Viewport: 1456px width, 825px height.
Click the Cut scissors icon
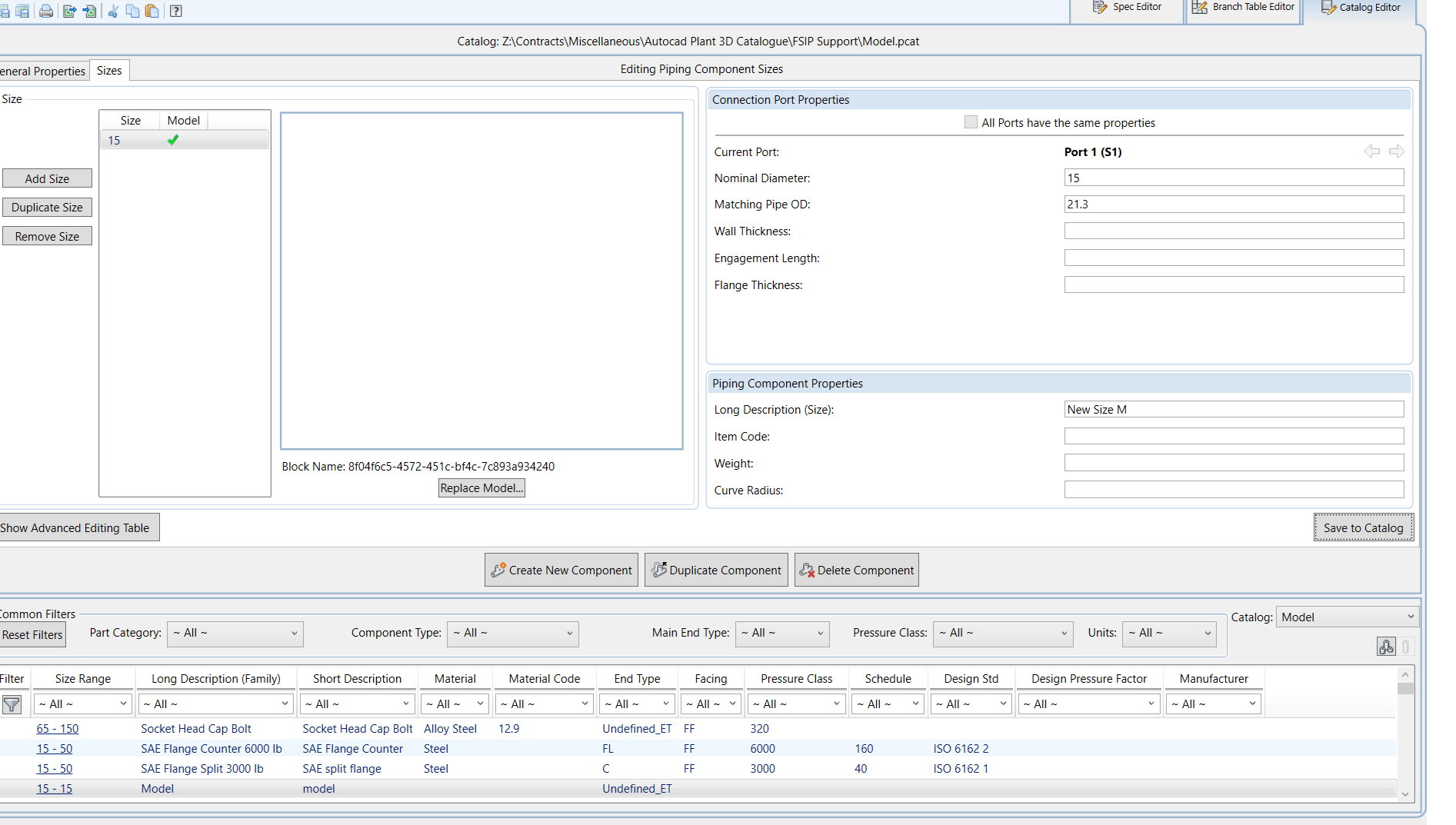113,11
